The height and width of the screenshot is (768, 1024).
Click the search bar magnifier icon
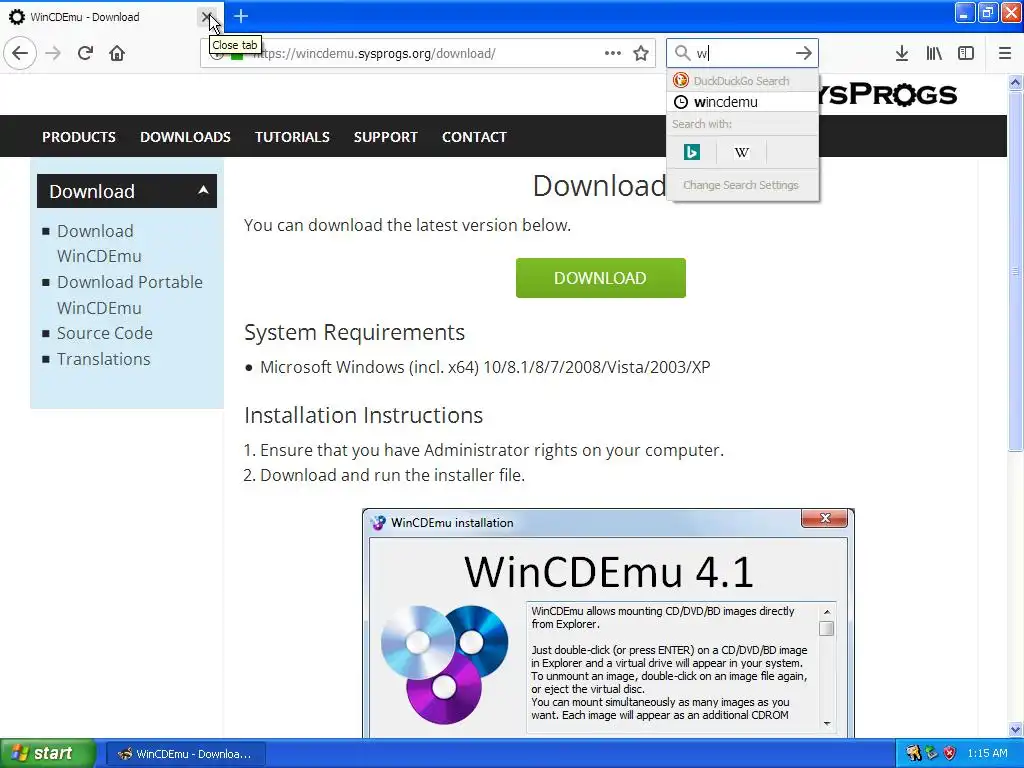click(682, 53)
